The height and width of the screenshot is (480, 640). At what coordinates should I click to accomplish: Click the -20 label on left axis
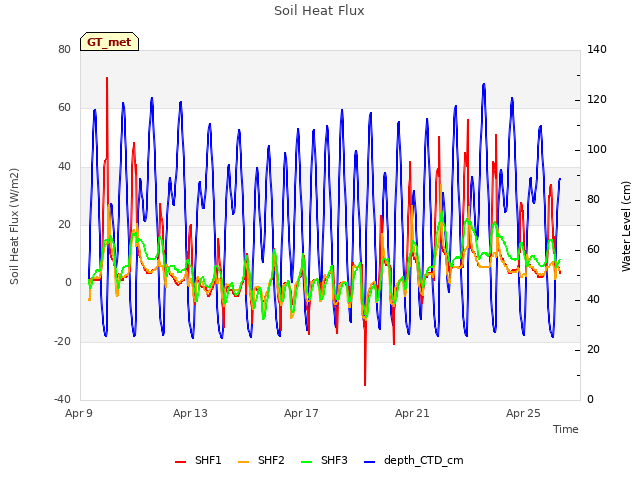click(62, 341)
